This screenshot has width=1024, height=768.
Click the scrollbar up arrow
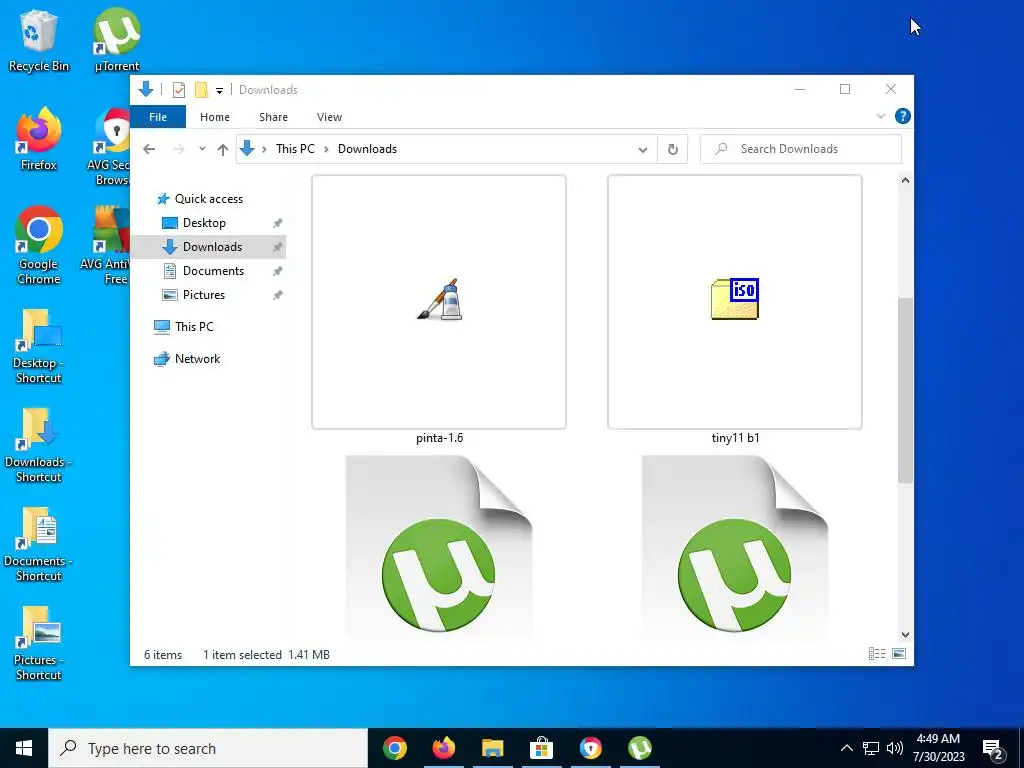pyautogui.click(x=905, y=180)
